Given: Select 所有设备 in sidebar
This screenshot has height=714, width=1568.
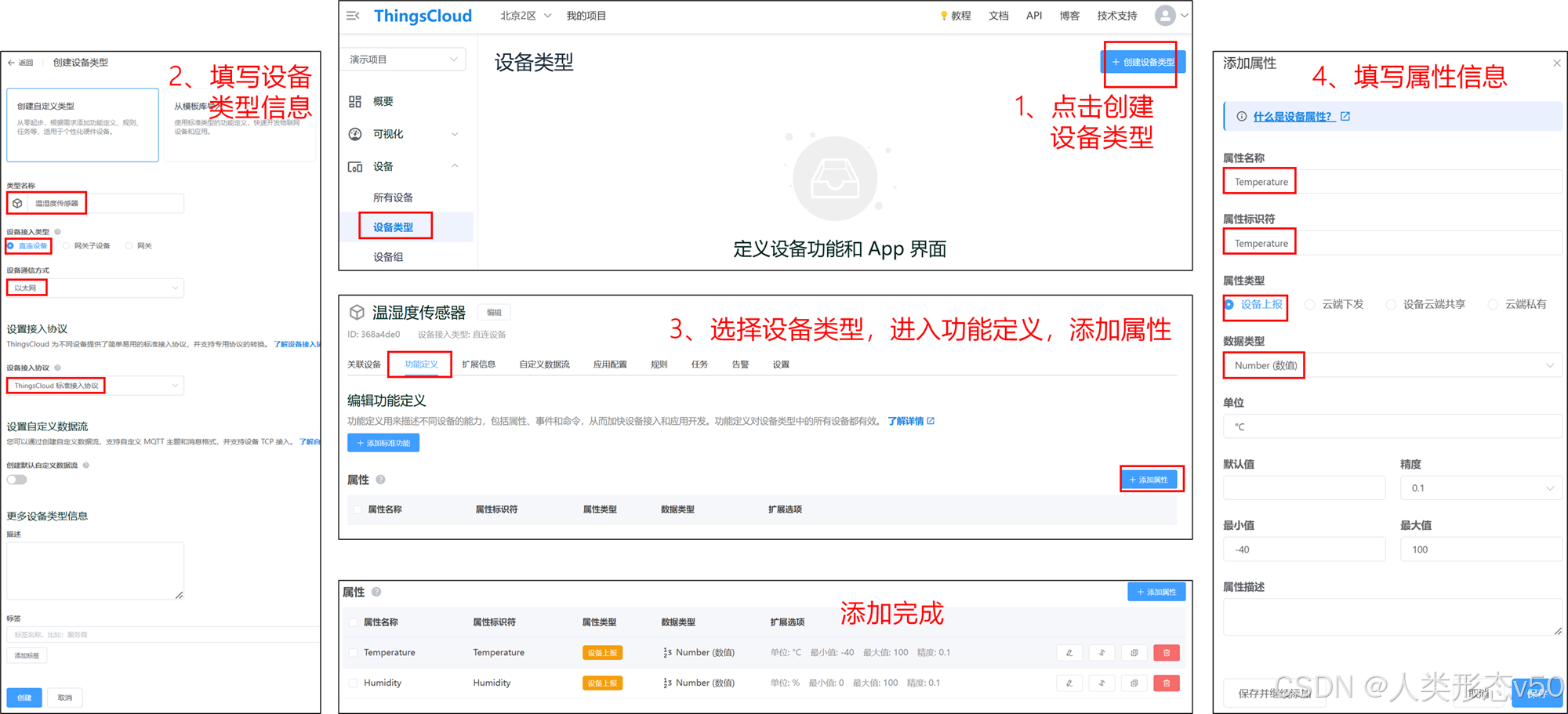Looking at the screenshot, I should click(x=393, y=198).
